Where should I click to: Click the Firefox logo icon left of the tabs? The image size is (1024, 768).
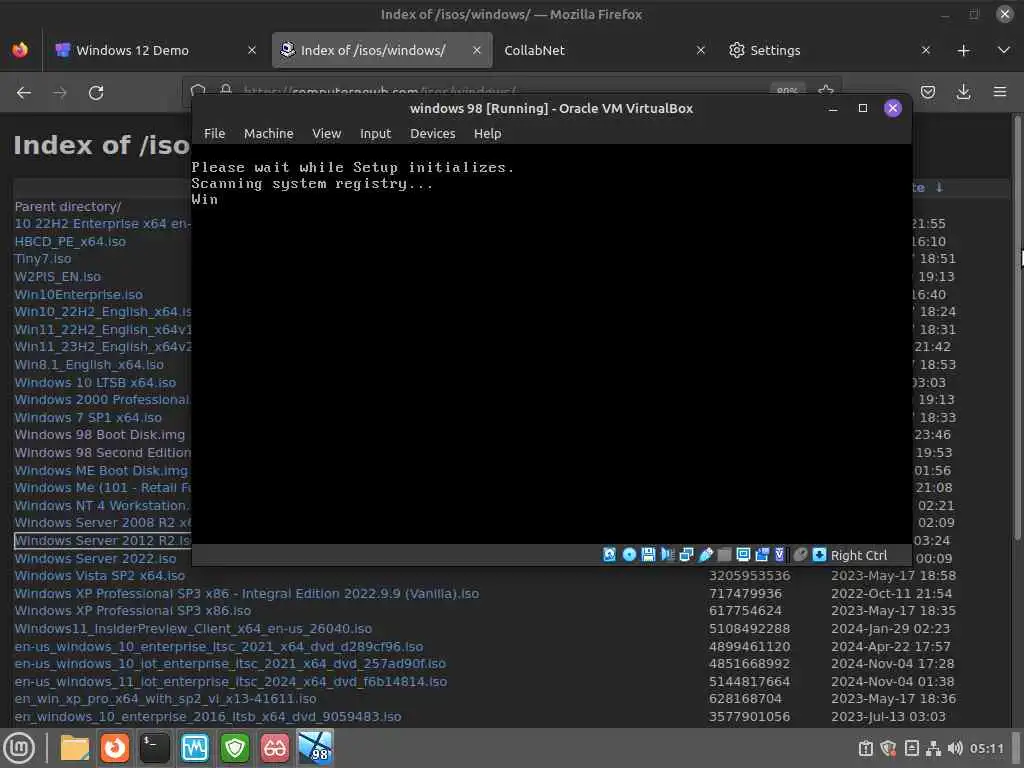click(20, 50)
